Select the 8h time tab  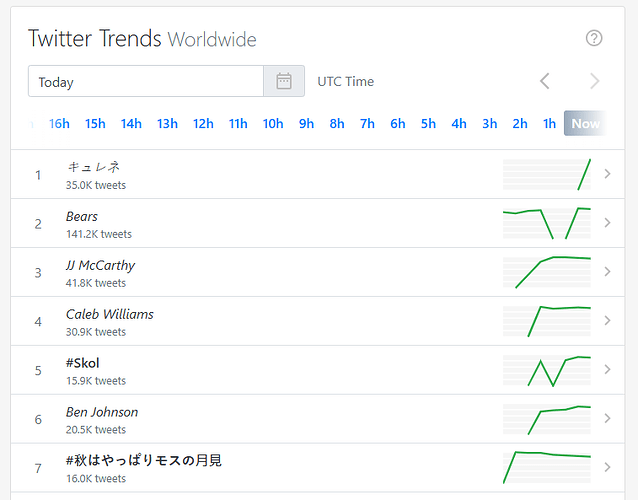point(337,123)
